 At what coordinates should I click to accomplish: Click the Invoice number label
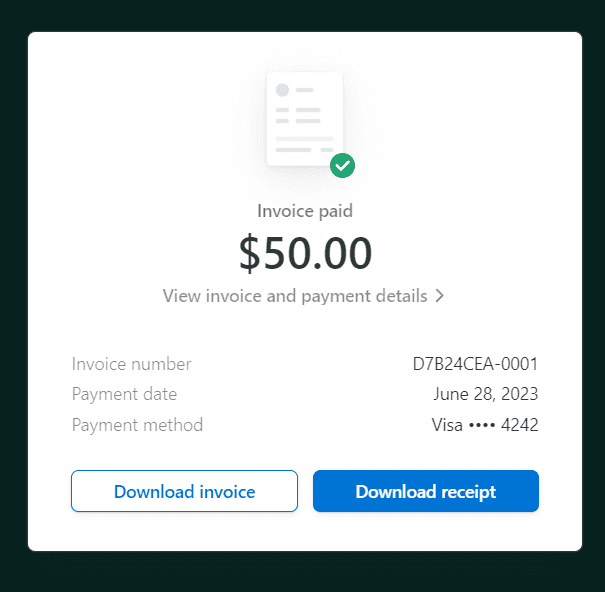132,364
